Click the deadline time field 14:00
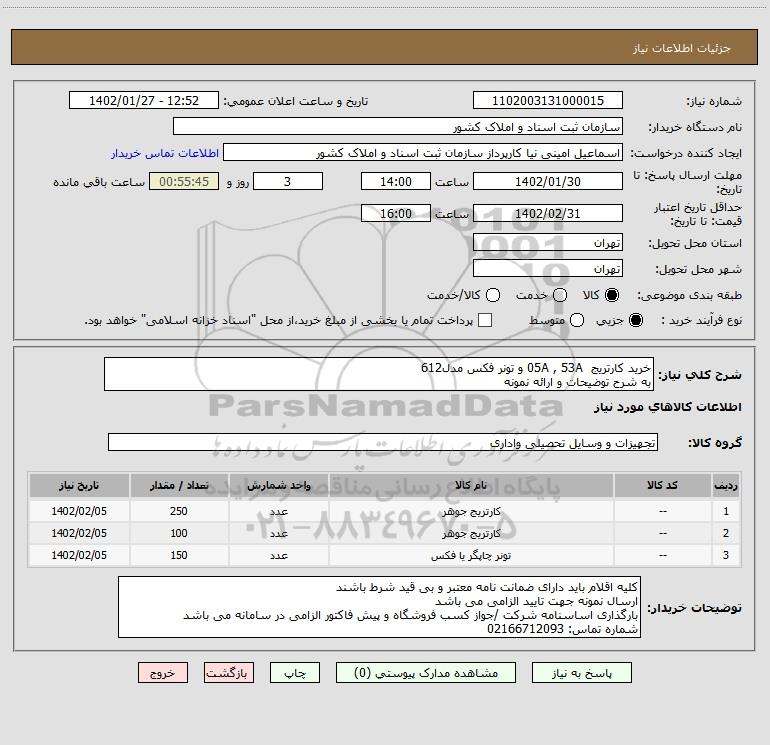 coord(396,181)
